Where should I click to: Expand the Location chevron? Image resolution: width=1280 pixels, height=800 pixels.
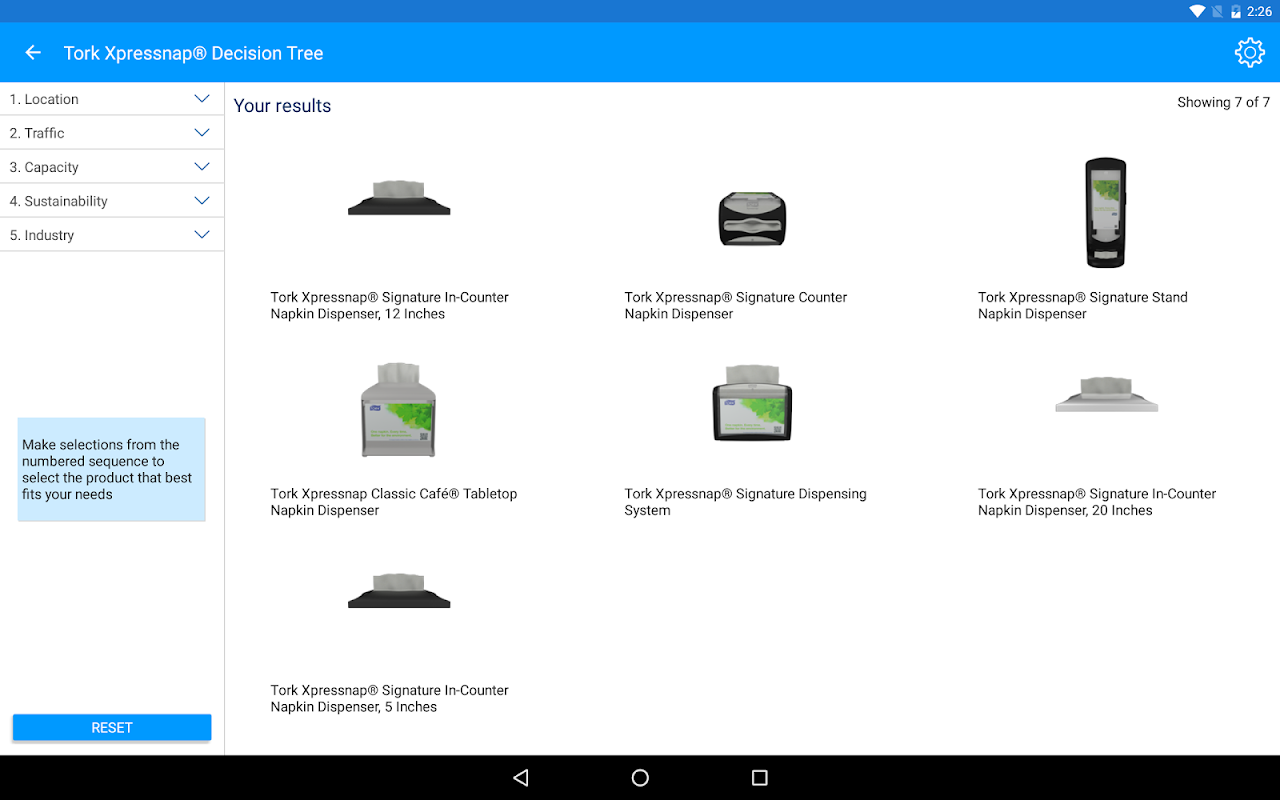pos(202,99)
